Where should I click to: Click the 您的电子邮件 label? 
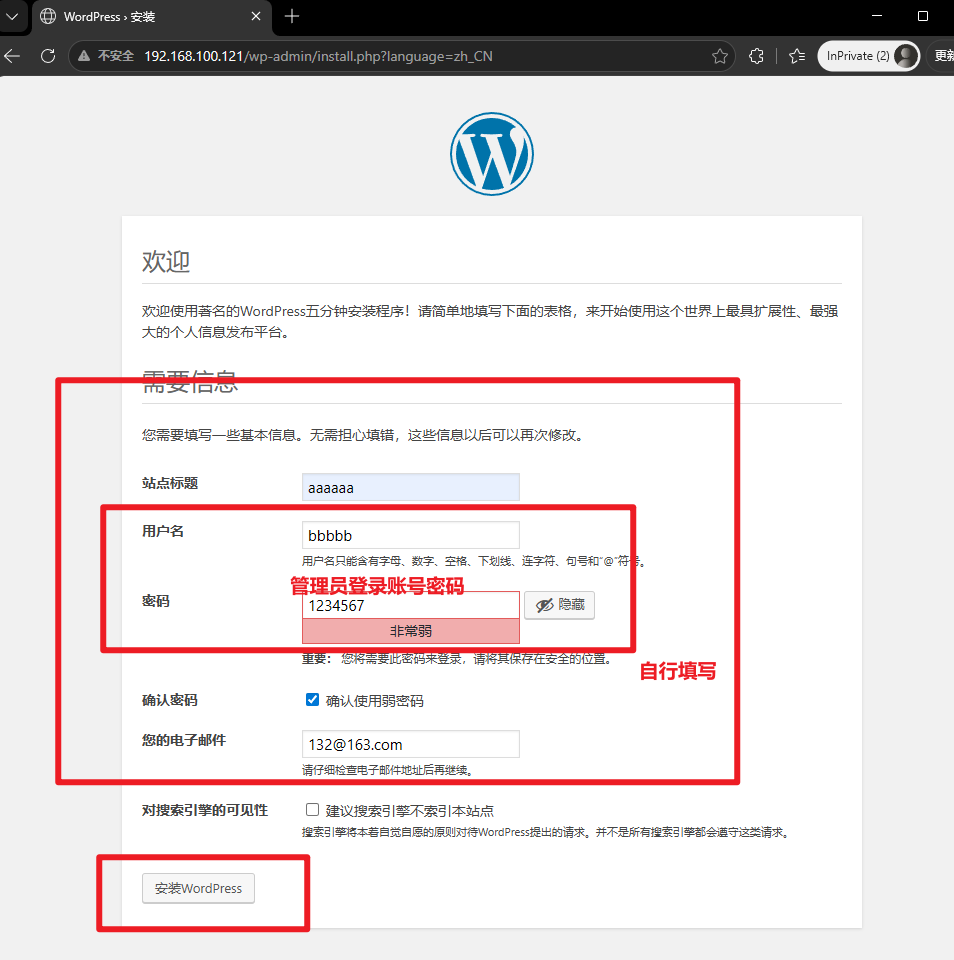(x=184, y=740)
